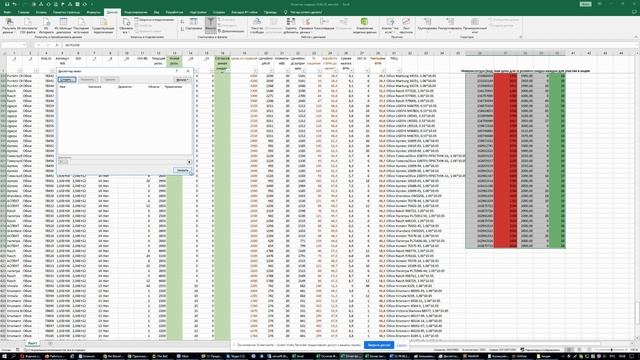Open Управление моделью данных

coord(364,26)
